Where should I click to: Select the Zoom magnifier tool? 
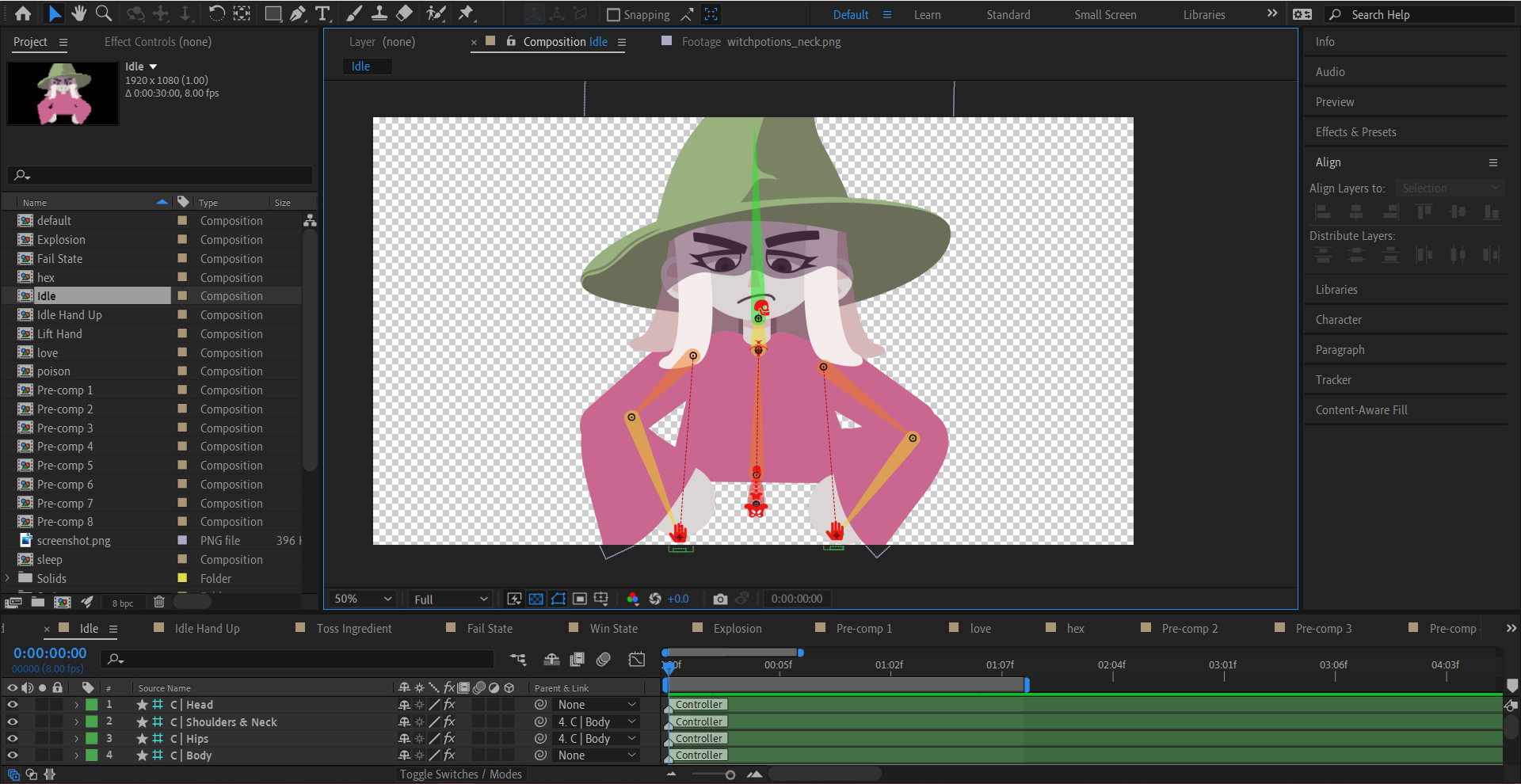(103, 13)
